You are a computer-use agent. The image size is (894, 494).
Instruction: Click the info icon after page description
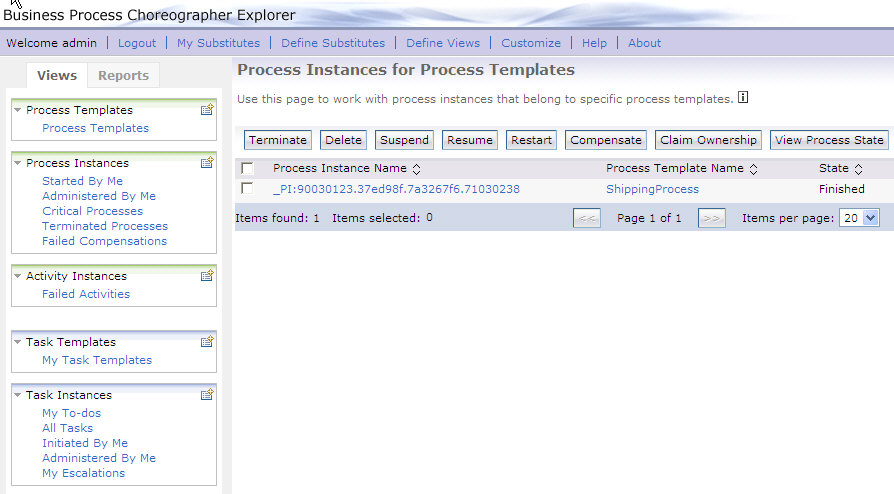[743, 98]
